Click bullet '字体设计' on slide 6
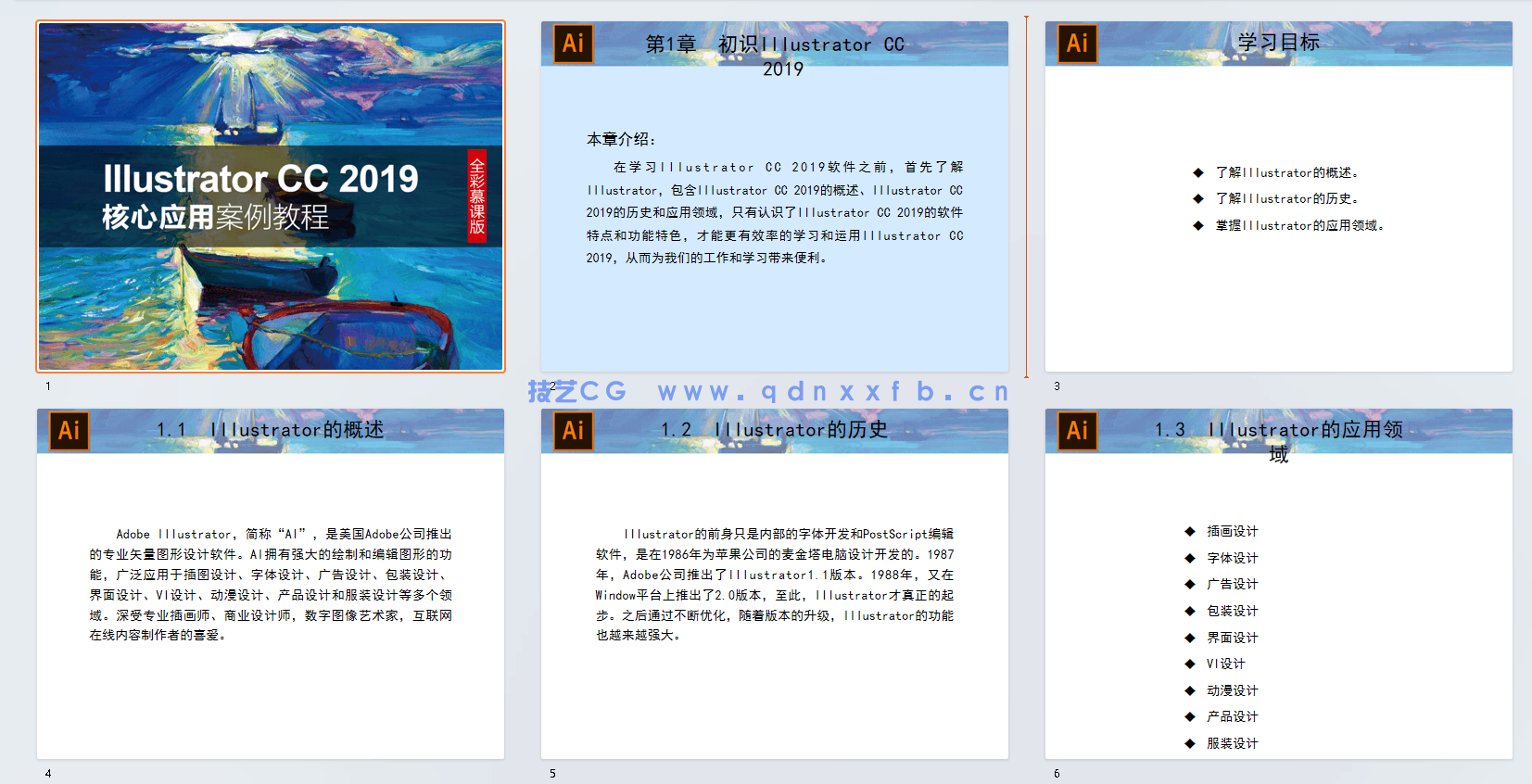This screenshot has height=784, width=1532. click(1233, 558)
